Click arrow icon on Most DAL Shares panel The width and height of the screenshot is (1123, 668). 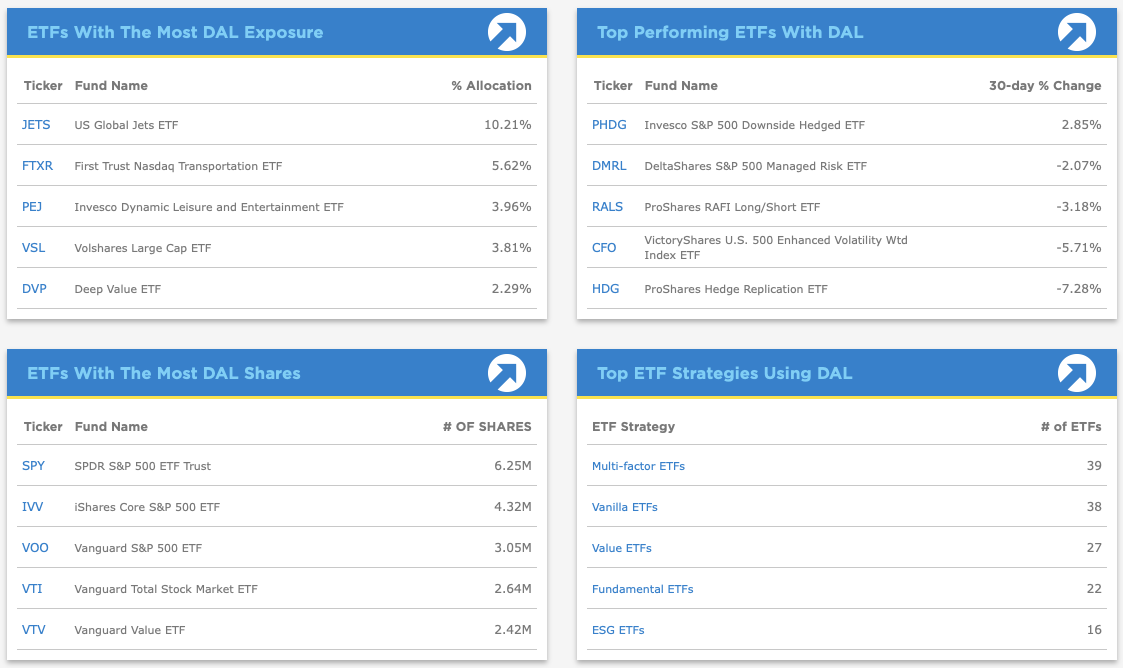pos(507,373)
